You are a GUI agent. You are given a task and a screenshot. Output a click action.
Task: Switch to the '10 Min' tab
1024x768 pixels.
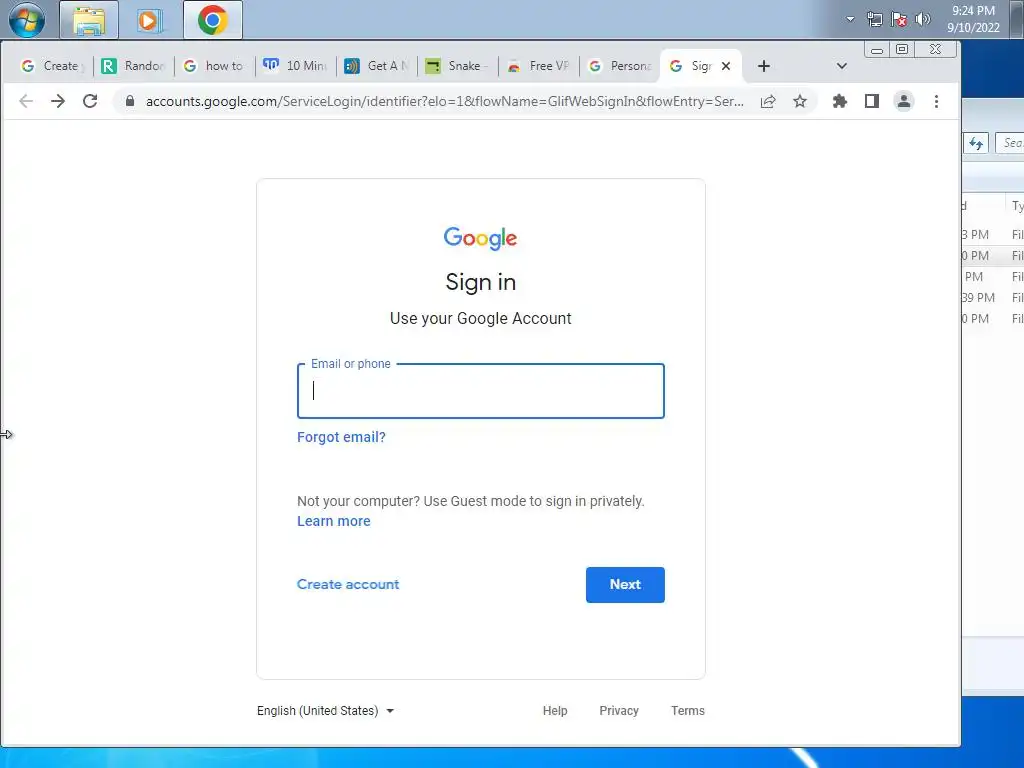(x=295, y=66)
